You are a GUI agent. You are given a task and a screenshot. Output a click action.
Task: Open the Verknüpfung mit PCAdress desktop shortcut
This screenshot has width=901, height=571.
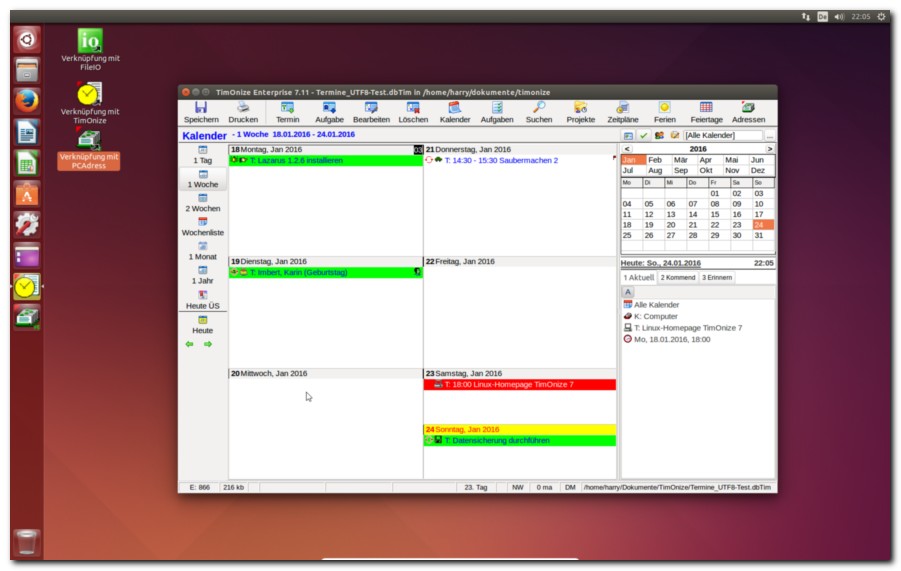click(x=89, y=151)
